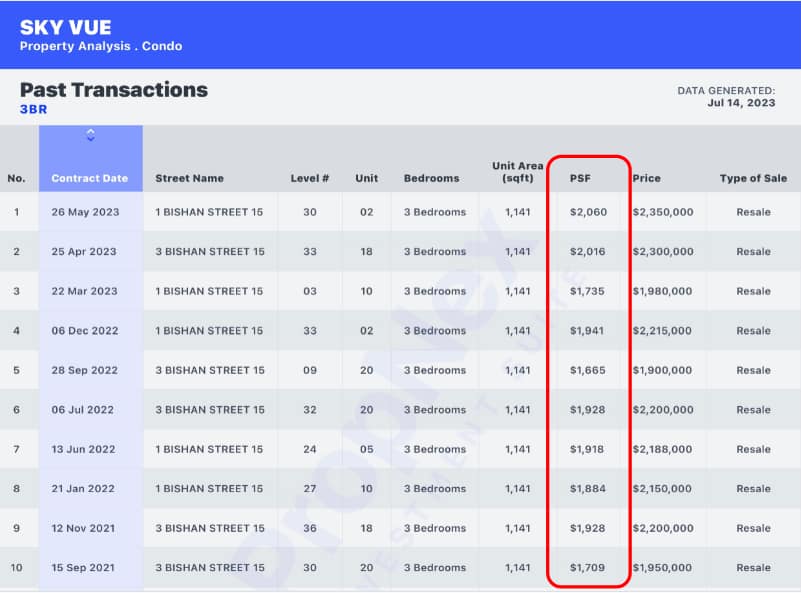Select the 06 Dec 2022 date cell
This screenshot has height=593, width=801.
(85, 331)
